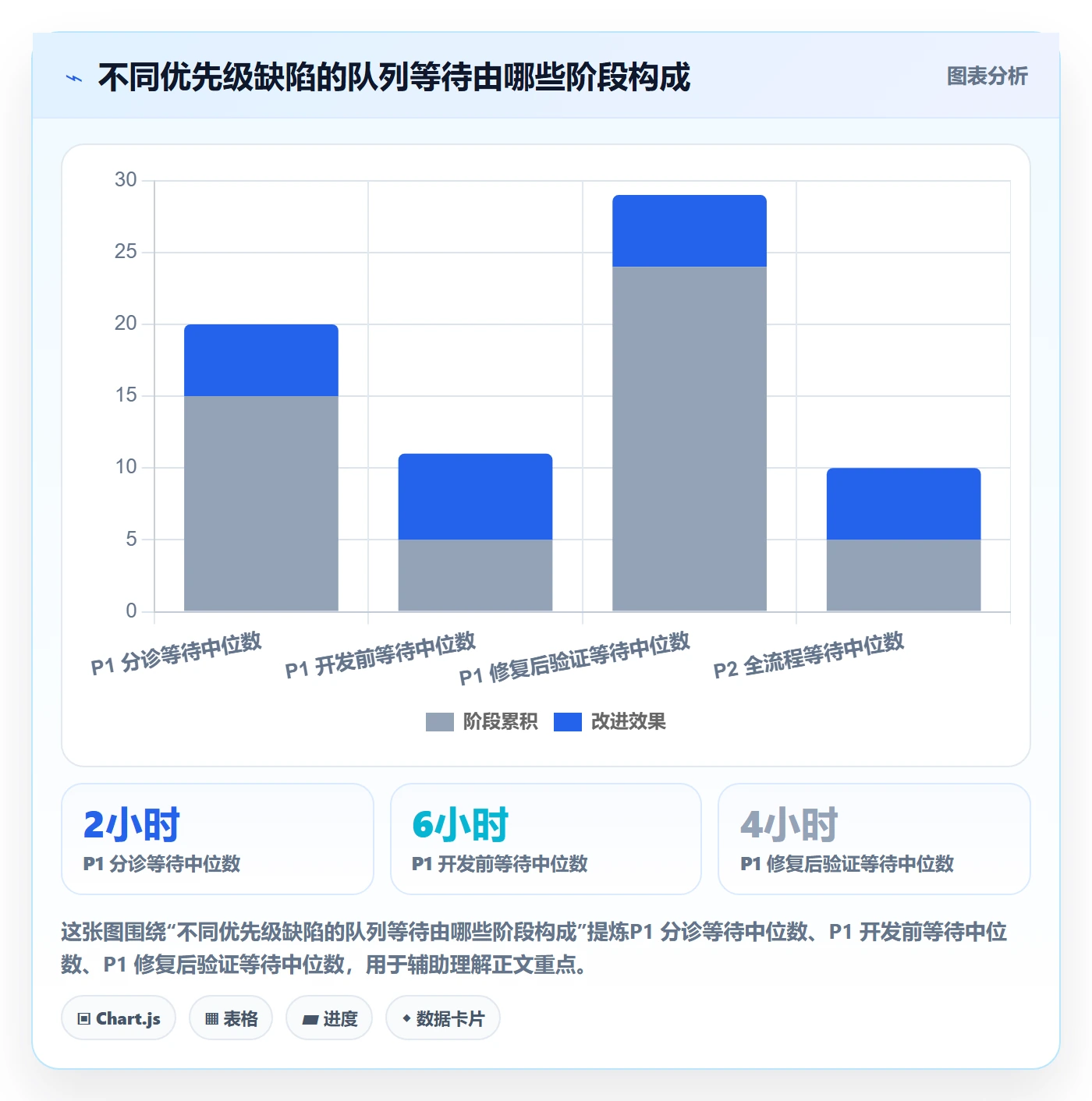
Task: Click the Chart.js tag
Action: tap(119, 1018)
